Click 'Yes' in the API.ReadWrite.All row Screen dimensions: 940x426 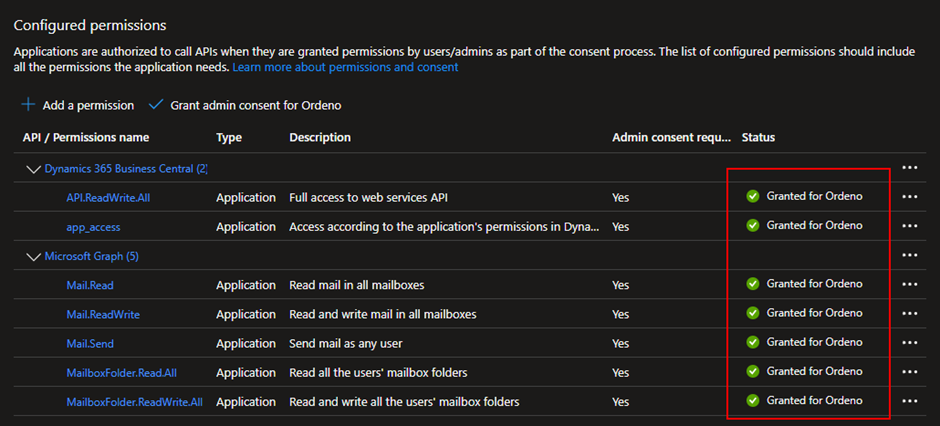pos(620,198)
